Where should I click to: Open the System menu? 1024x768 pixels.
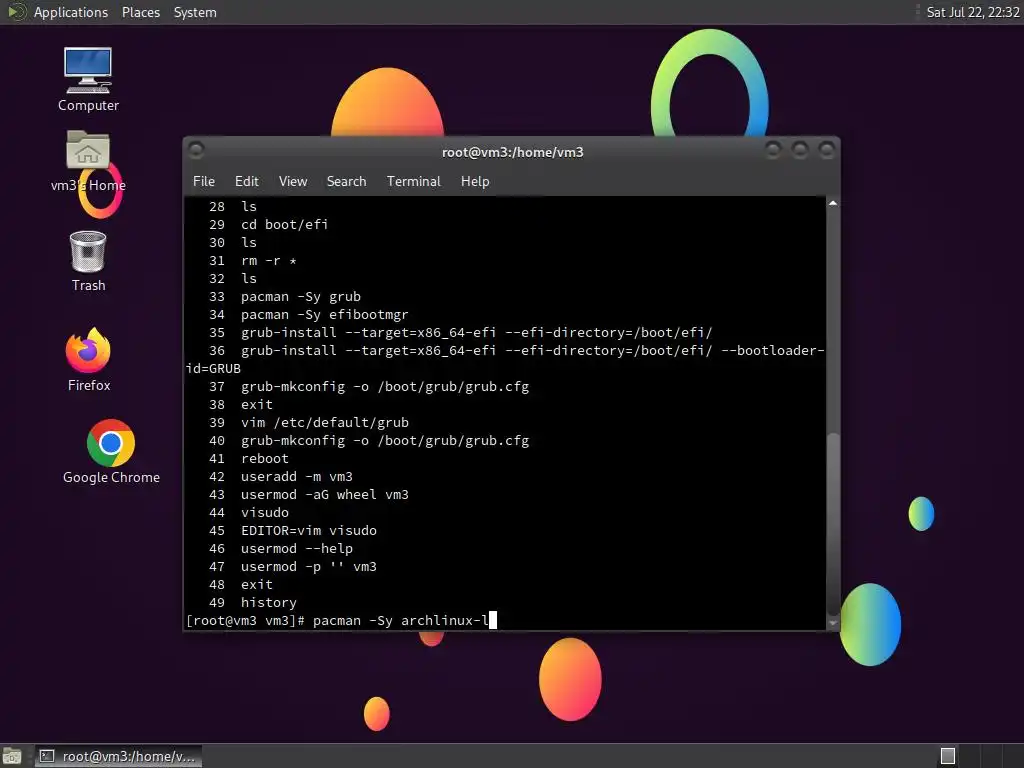point(195,12)
